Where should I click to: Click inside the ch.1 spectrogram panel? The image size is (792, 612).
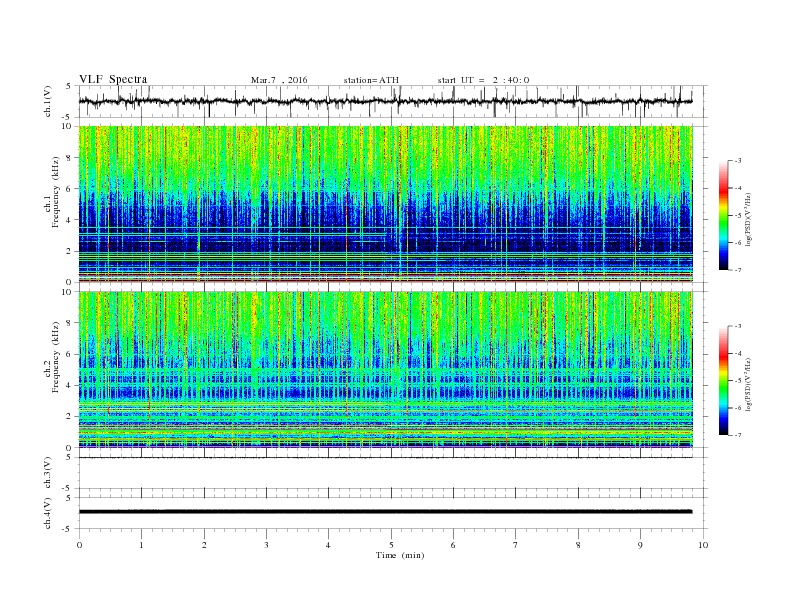pos(385,204)
